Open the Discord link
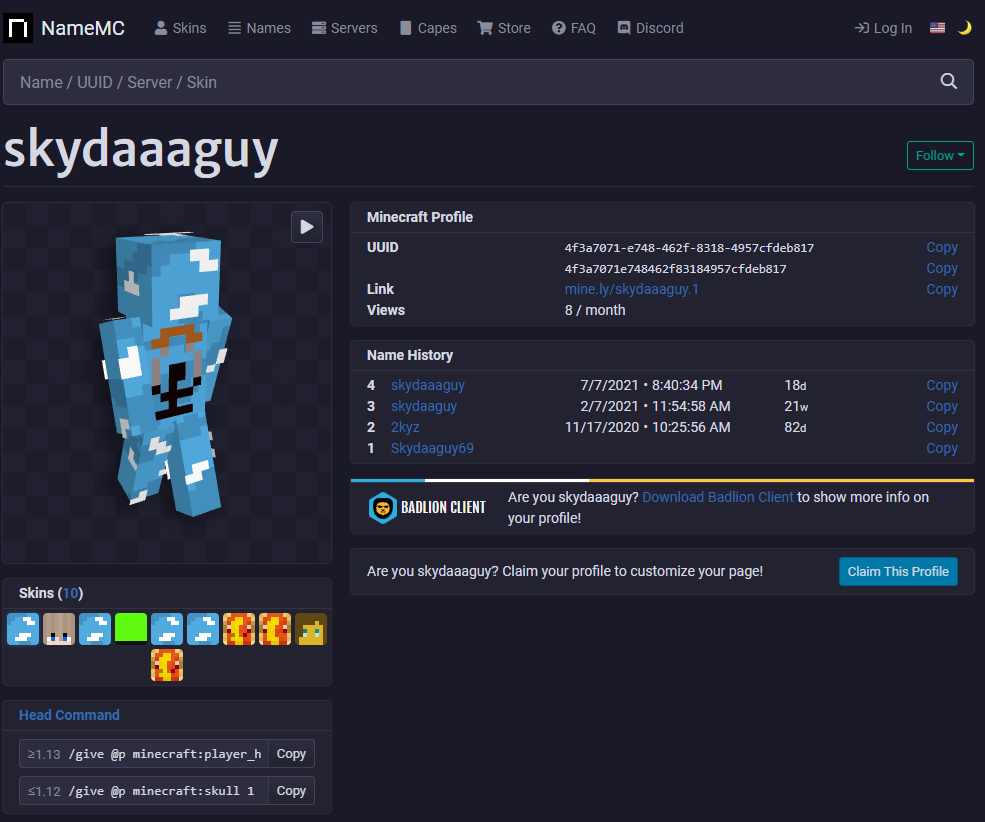This screenshot has height=822, width=985. (650, 28)
